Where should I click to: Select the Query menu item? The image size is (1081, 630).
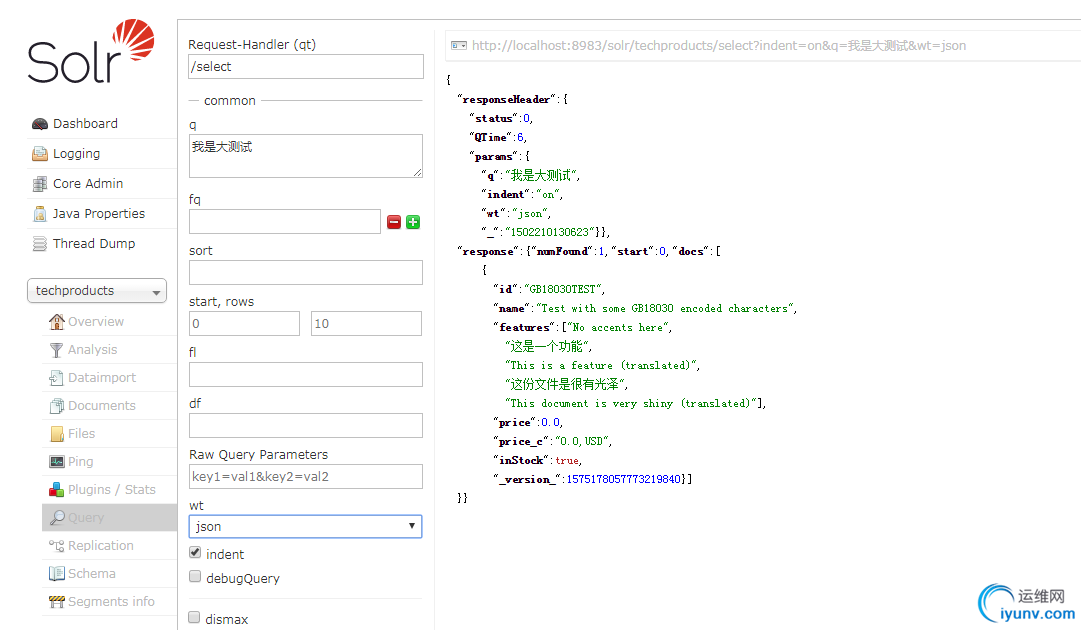tap(86, 518)
